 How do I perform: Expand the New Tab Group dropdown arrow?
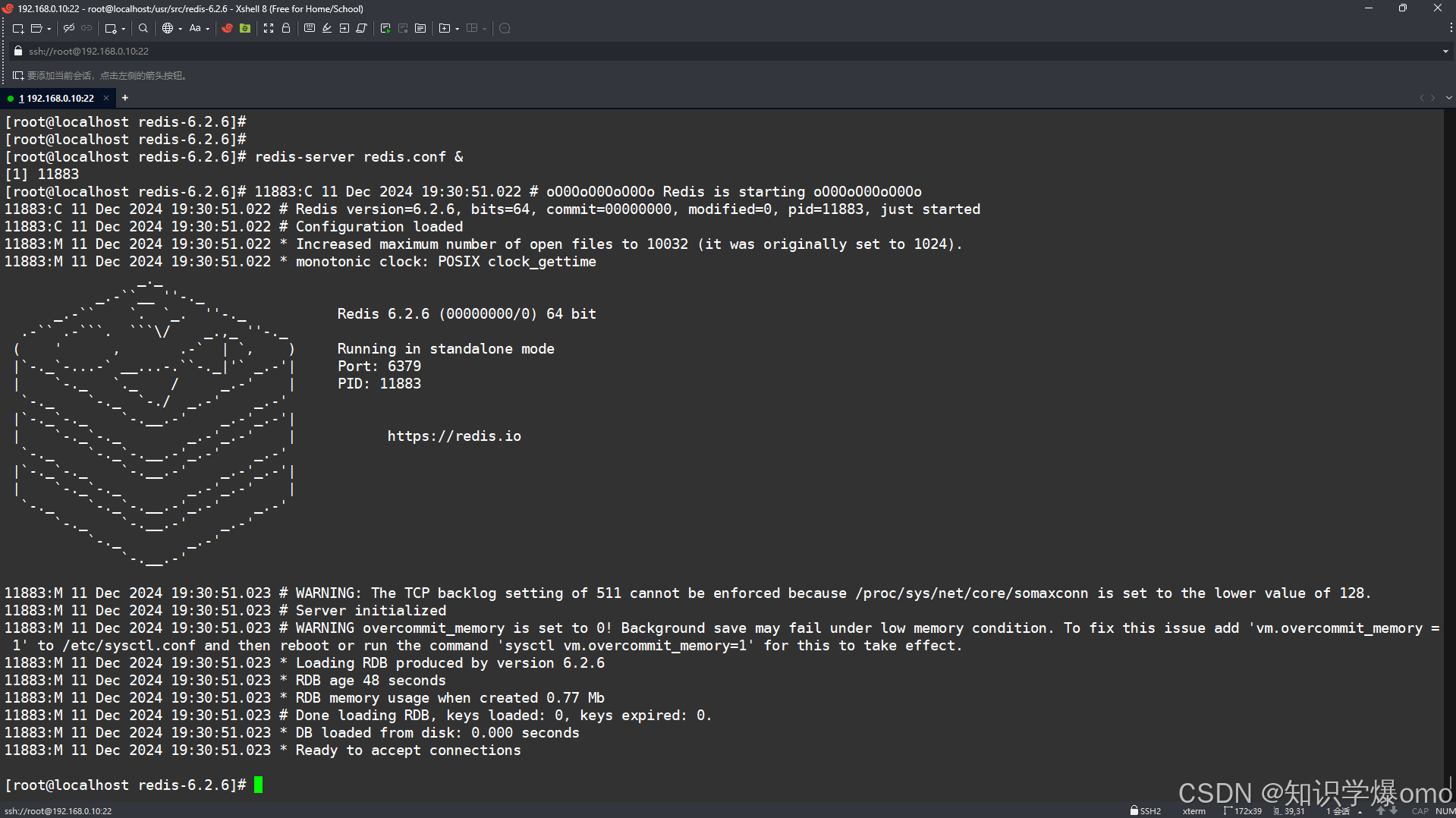pyautogui.click(x=458, y=29)
